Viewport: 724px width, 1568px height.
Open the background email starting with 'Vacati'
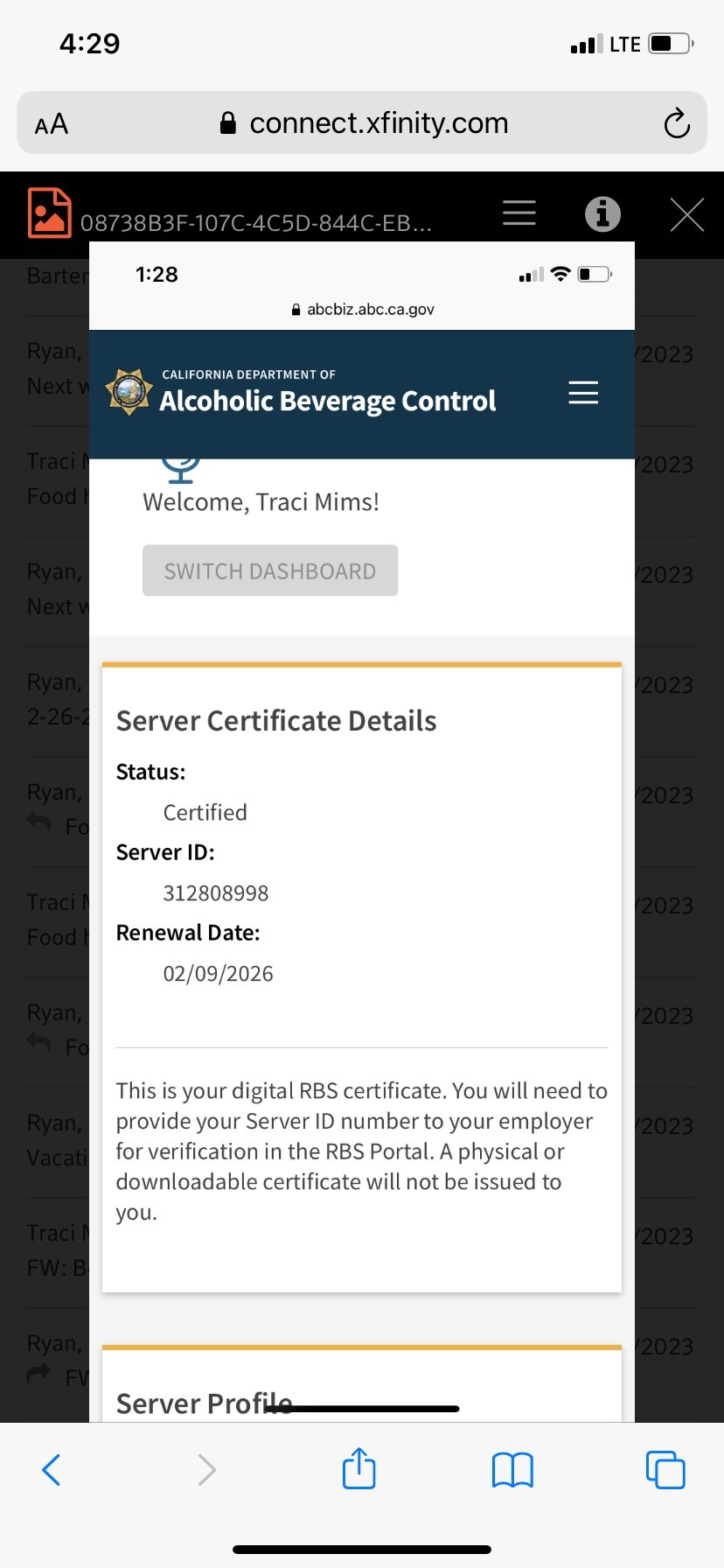point(54,1141)
